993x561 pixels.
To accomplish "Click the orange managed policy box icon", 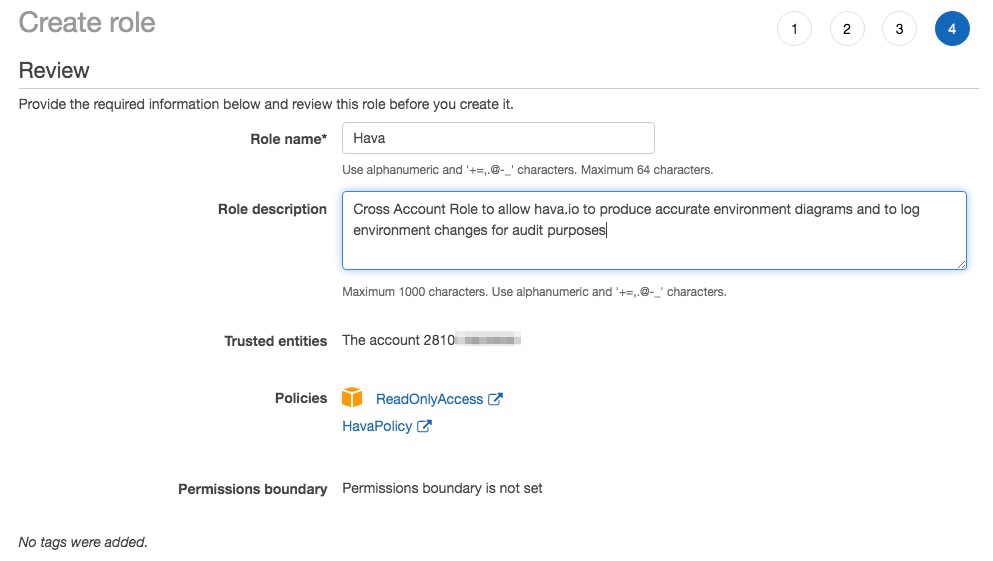I will tap(352, 398).
